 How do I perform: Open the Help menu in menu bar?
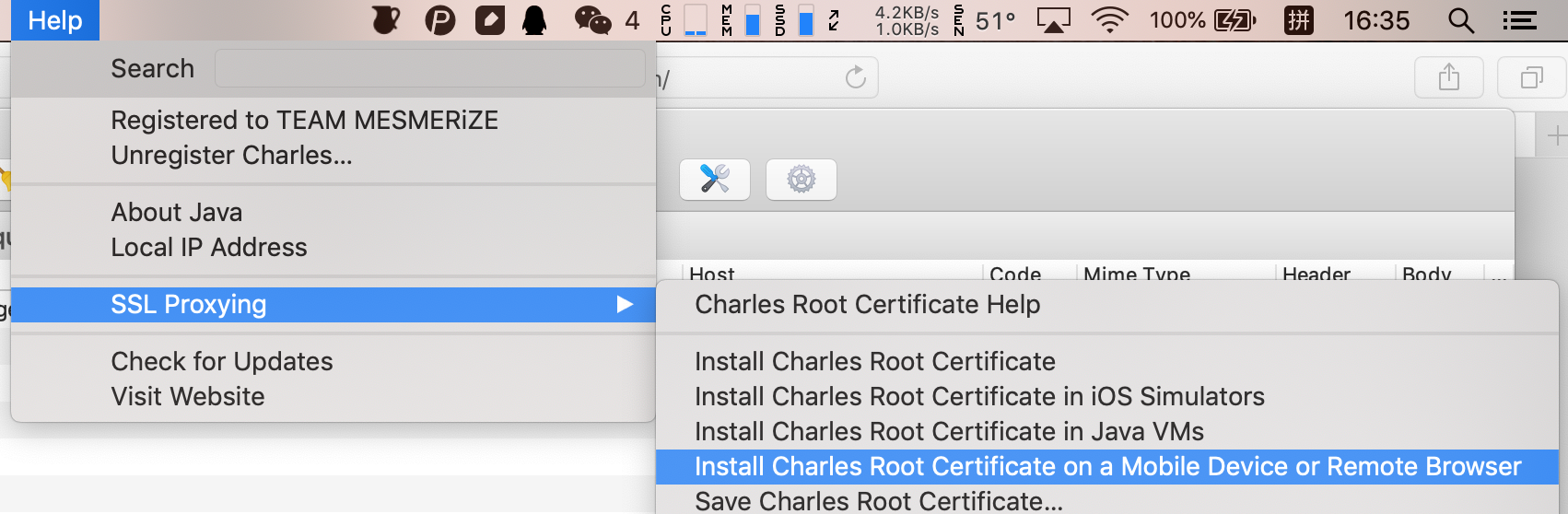[x=55, y=20]
